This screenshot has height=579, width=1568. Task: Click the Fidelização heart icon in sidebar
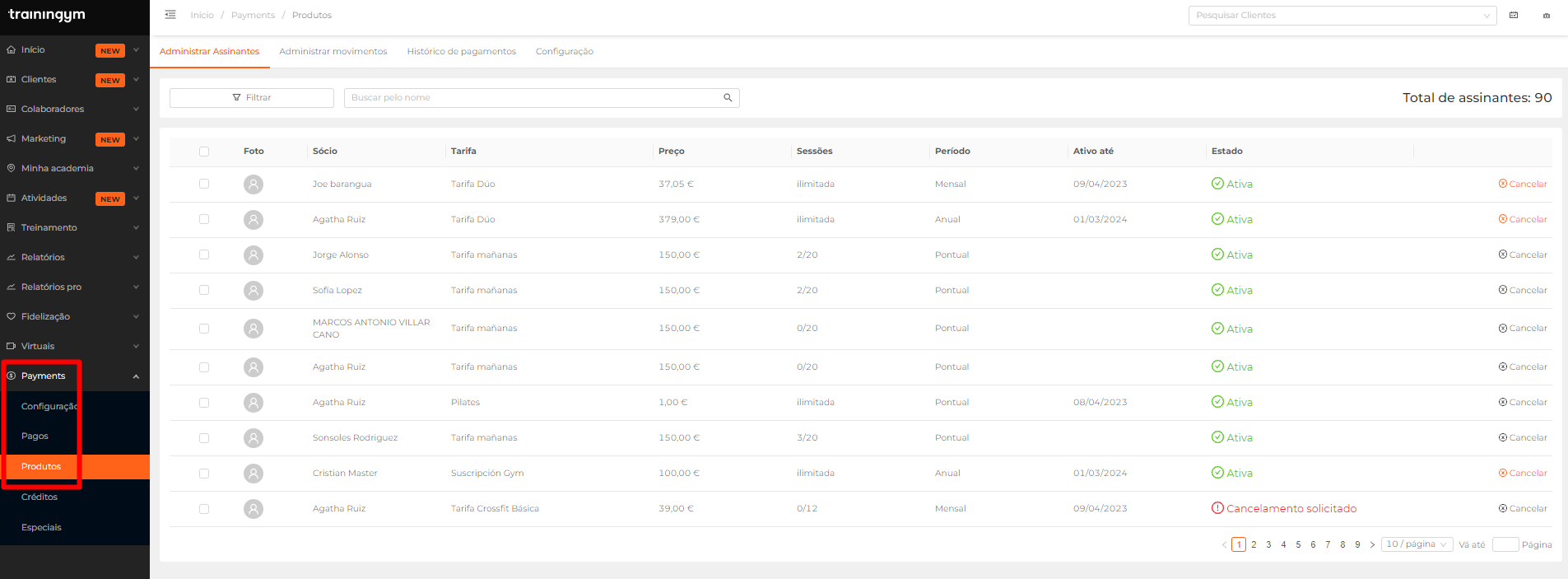coord(11,316)
